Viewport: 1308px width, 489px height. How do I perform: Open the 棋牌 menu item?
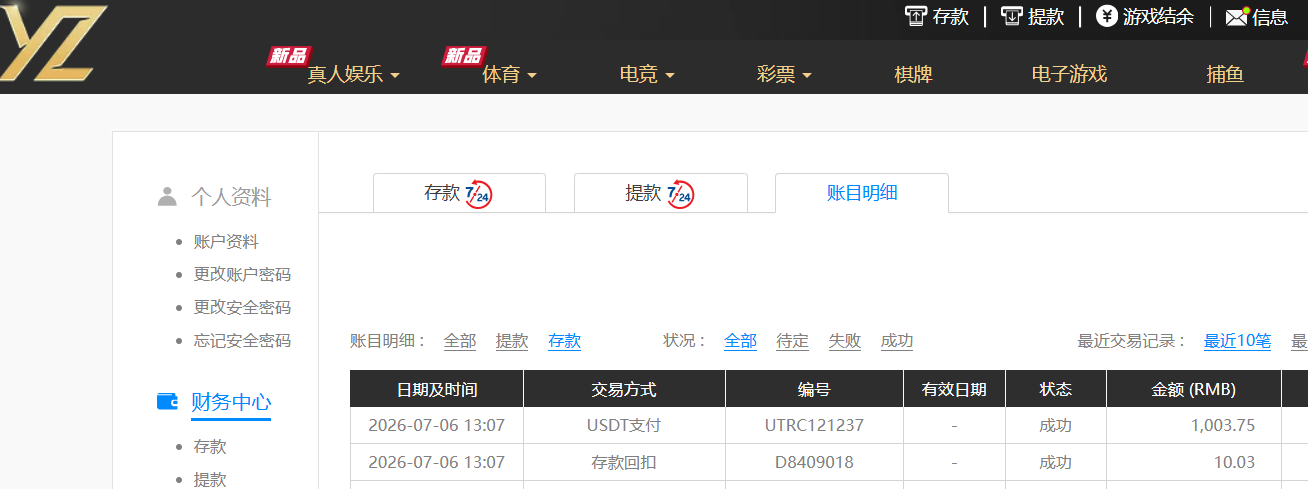pyautogui.click(x=913, y=74)
